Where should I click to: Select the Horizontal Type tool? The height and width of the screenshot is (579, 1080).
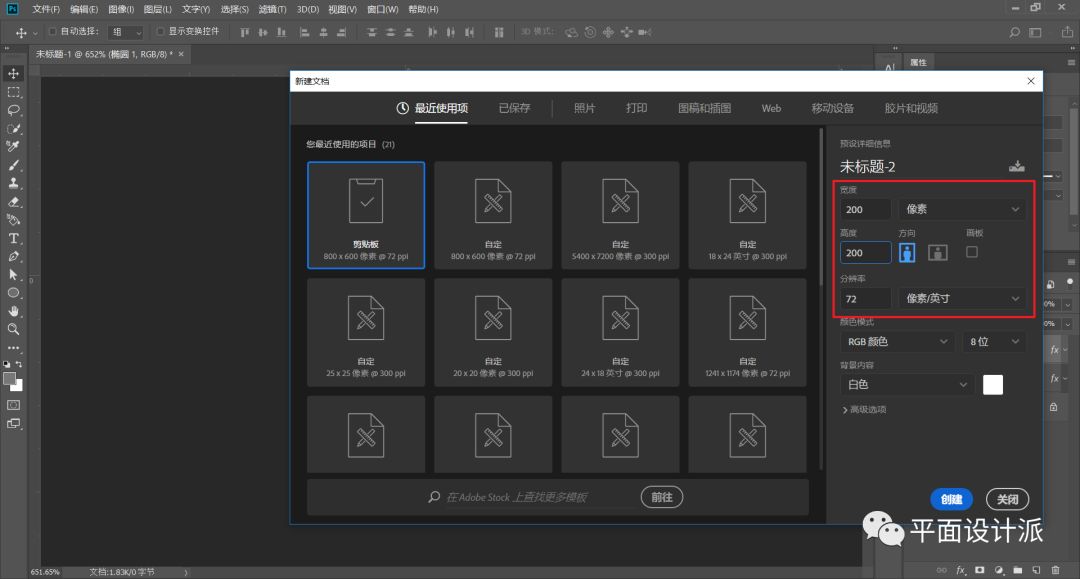(14, 238)
